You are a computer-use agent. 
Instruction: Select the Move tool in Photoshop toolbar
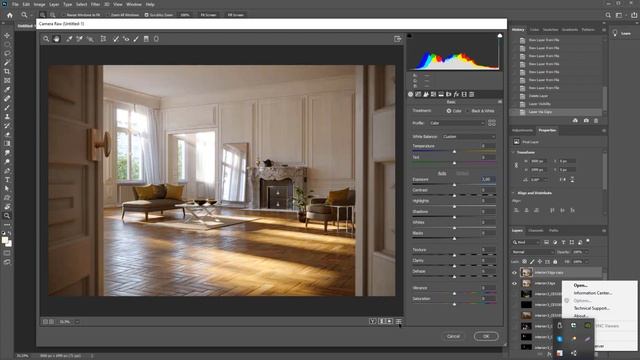click(7, 36)
